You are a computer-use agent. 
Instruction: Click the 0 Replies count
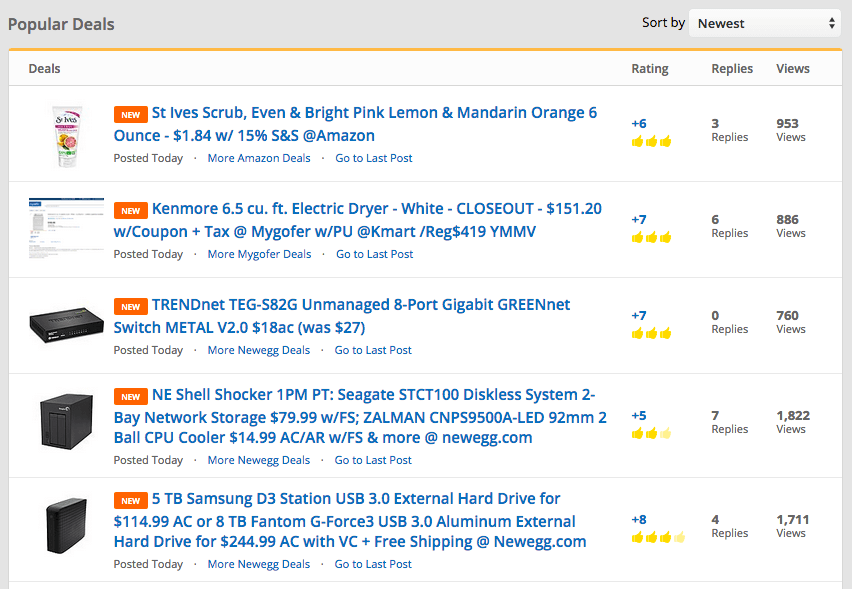coord(730,323)
